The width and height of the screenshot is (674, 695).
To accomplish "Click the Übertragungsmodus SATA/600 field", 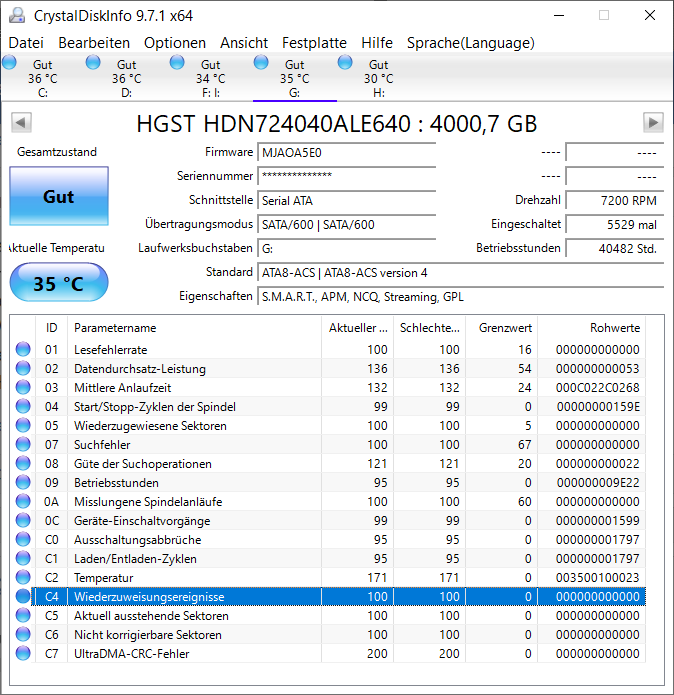I will coord(347,224).
